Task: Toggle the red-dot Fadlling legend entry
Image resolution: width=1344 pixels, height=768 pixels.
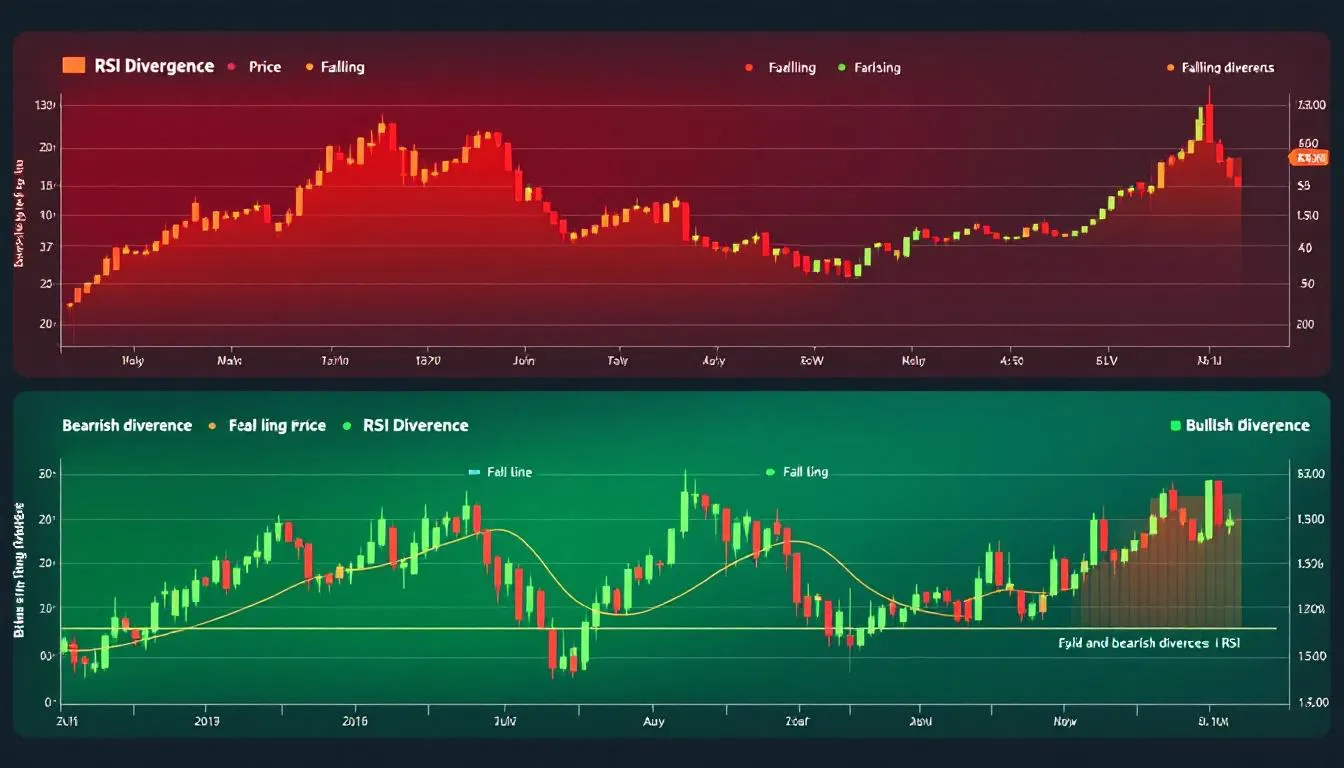Action: [781, 68]
